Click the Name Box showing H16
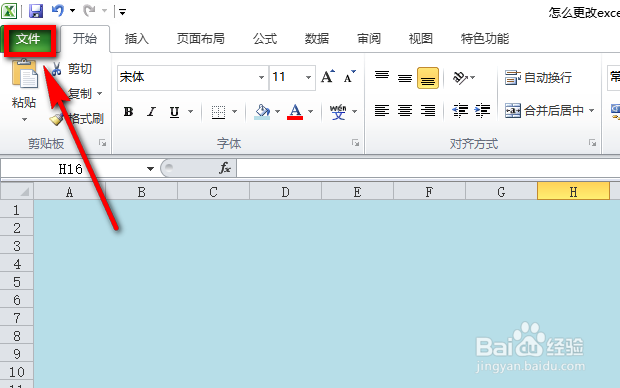620x388 pixels. click(72, 169)
